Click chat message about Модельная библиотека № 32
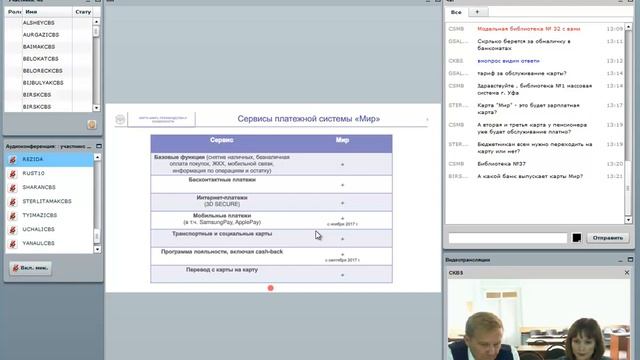This screenshot has height=360, width=640. tap(529, 29)
